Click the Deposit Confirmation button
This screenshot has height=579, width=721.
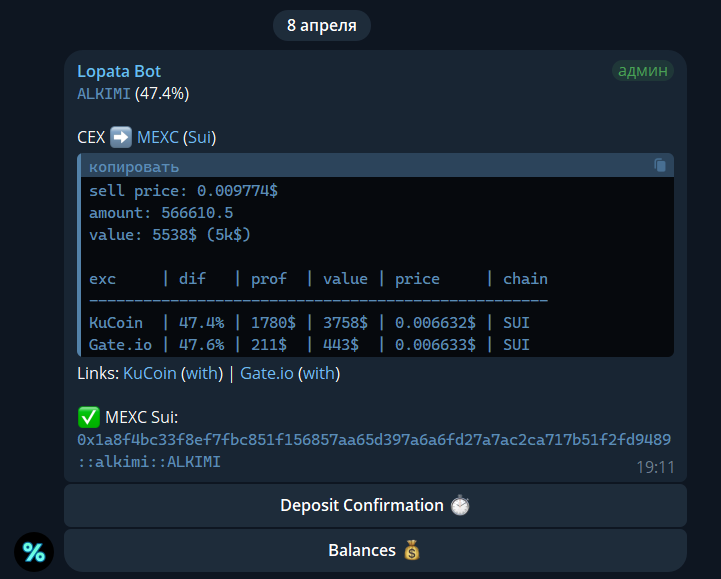point(375,505)
